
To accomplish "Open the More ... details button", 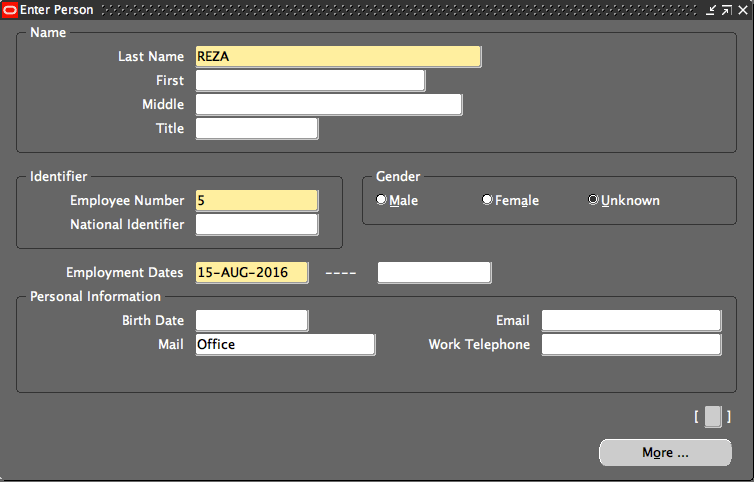I will 665,452.
